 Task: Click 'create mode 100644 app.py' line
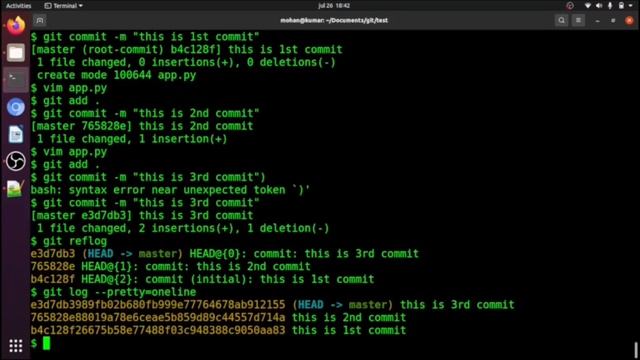(x=116, y=75)
